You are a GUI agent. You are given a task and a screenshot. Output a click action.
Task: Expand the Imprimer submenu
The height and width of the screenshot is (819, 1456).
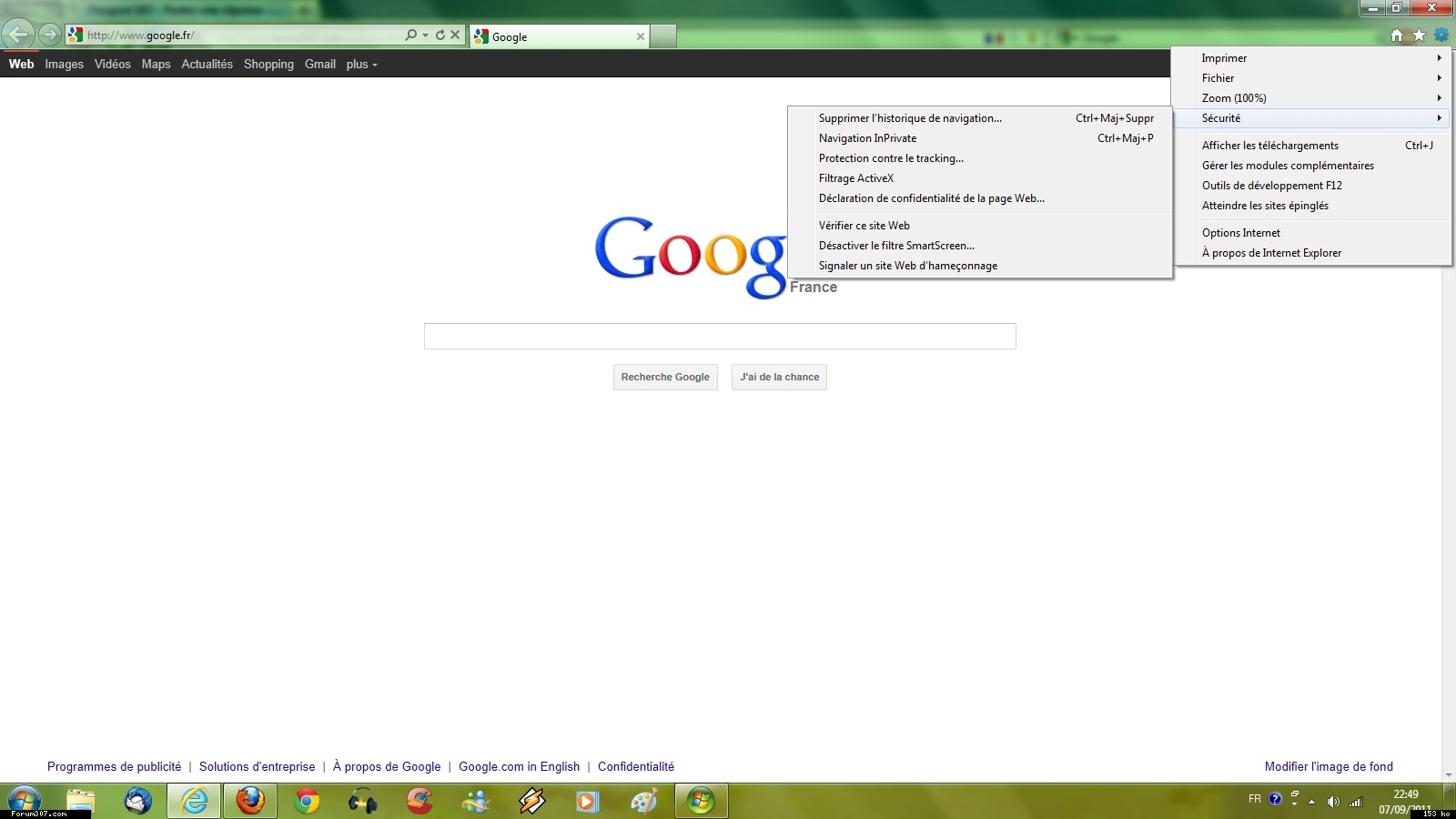pos(1312,58)
